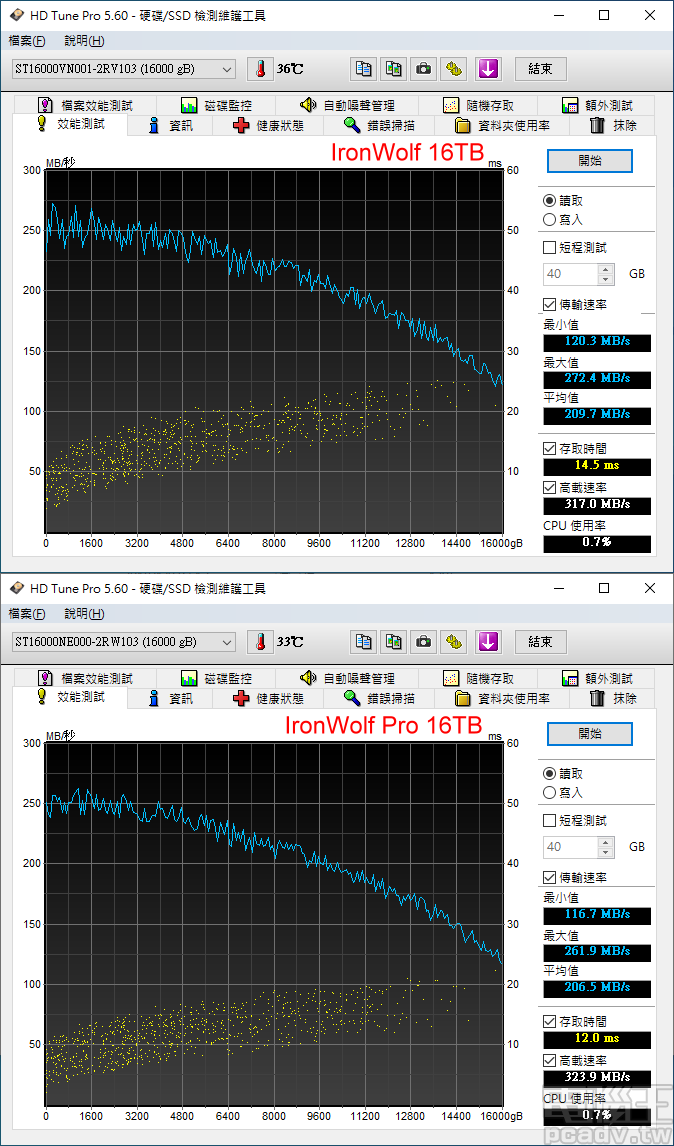
Task: Open the ST16000NE000 drive dropdown
Action: coord(124,642)
